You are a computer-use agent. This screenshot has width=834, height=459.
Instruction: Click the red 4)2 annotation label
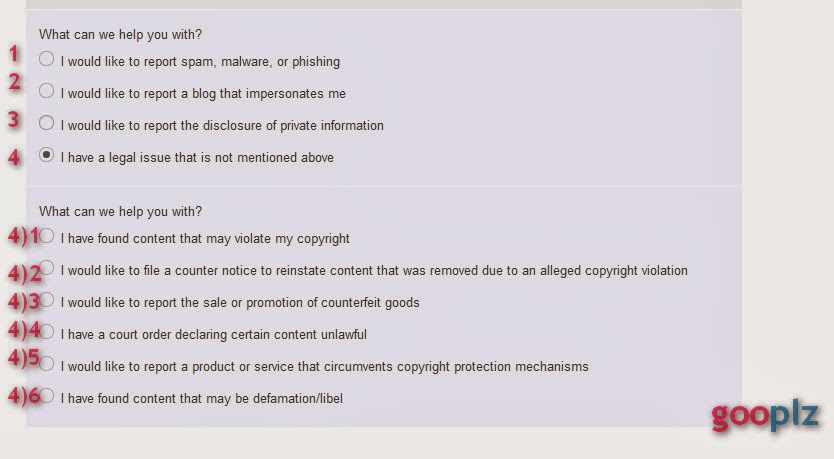pyautogui.click(x=24, y=273)
